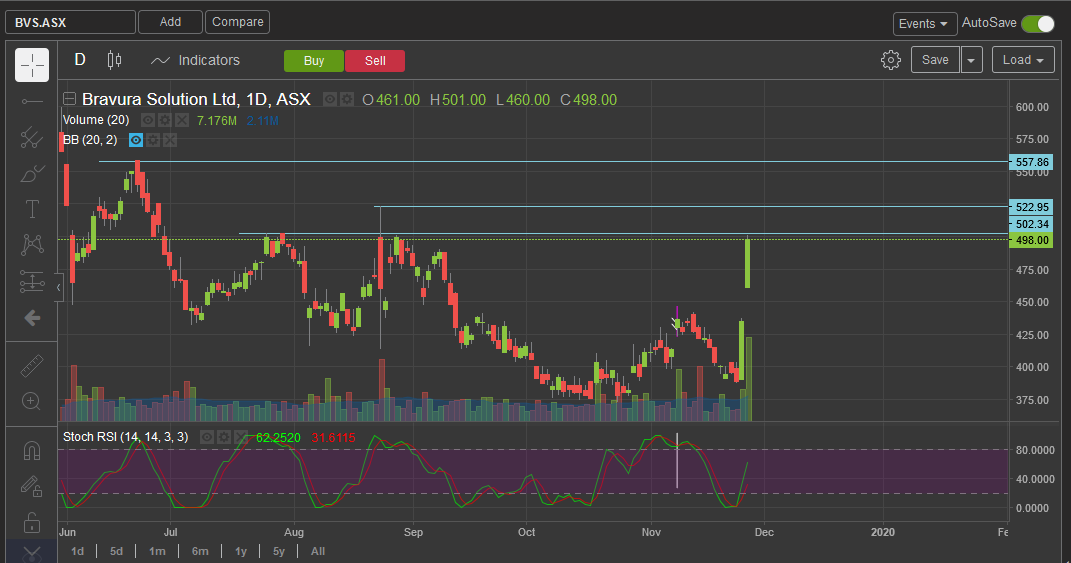Click the left arrow back icon
Screen dimensions: 1071x563
[x=32, y=318]
